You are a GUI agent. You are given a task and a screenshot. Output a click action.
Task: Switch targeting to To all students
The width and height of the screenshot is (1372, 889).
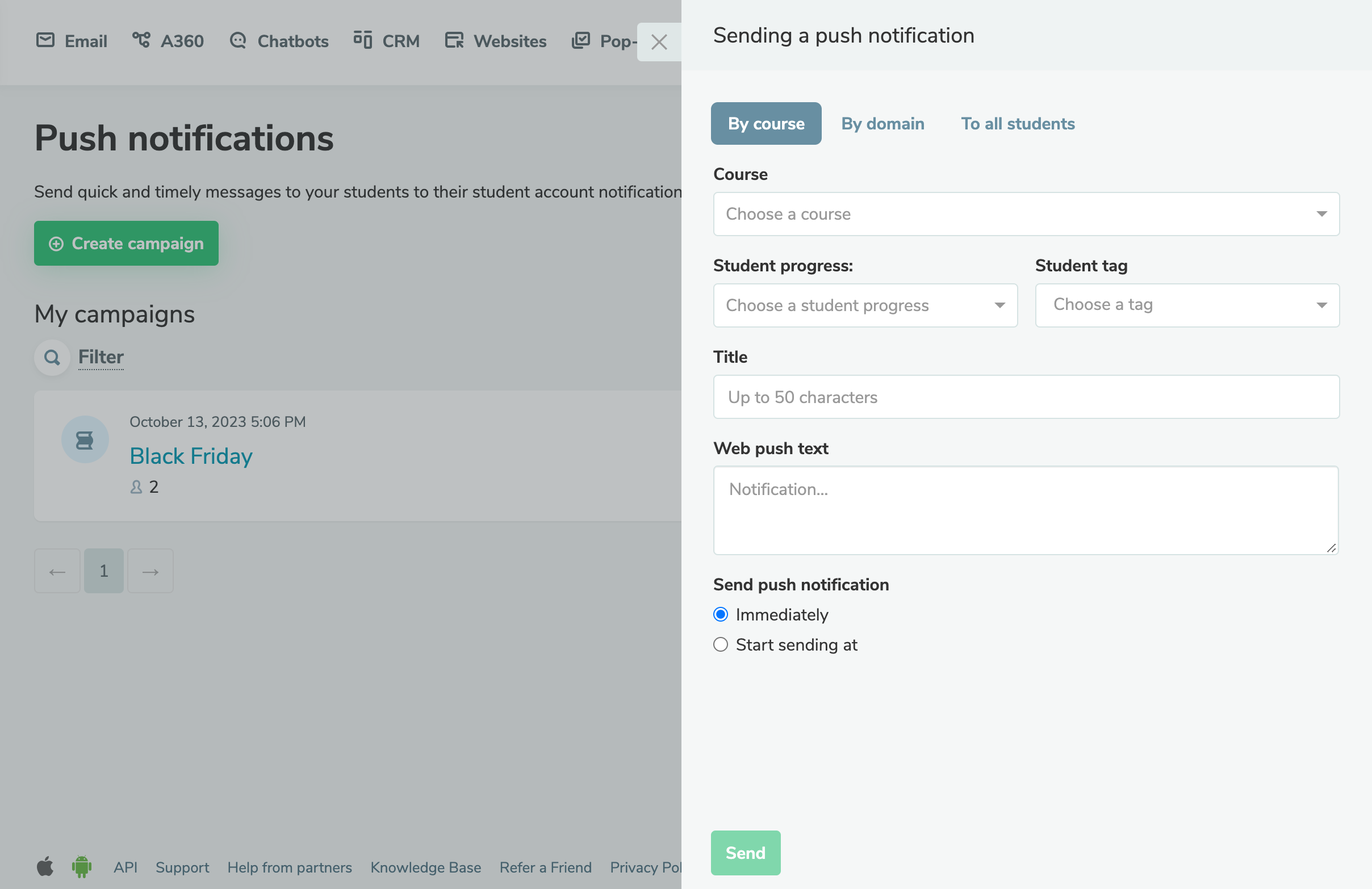click(x=1018, y=123)
